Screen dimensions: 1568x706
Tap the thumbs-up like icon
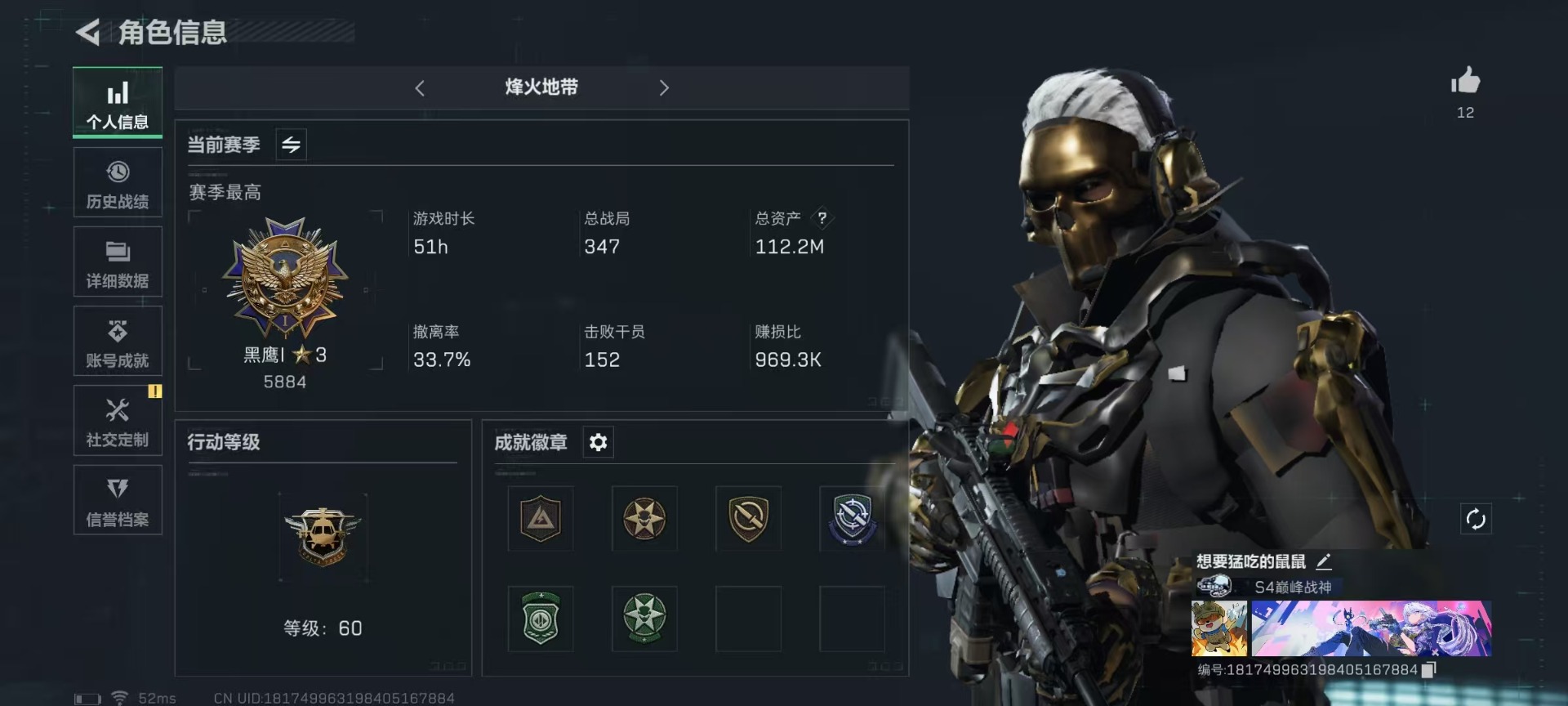coord(1465,81)
